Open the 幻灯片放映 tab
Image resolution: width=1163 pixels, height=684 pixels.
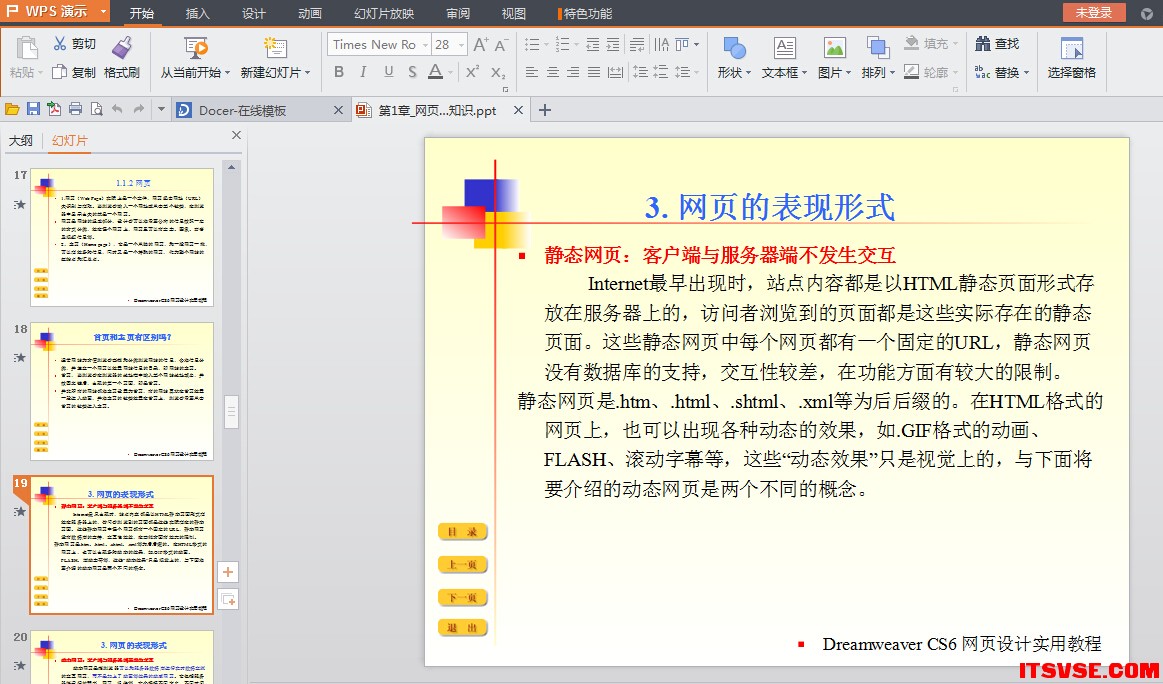click(384, 13)
